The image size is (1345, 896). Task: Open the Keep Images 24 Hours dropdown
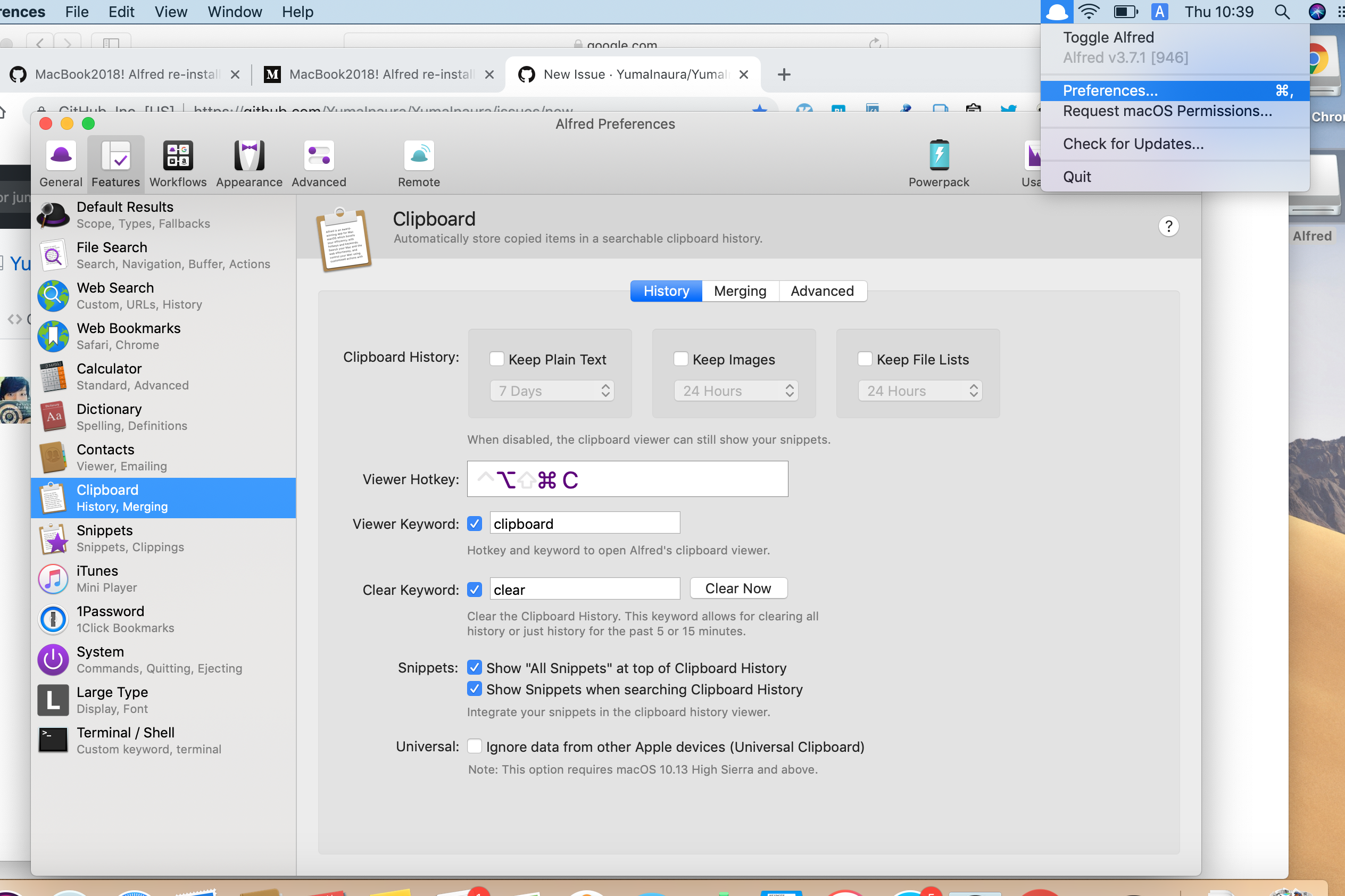click(x=736, y=391)
